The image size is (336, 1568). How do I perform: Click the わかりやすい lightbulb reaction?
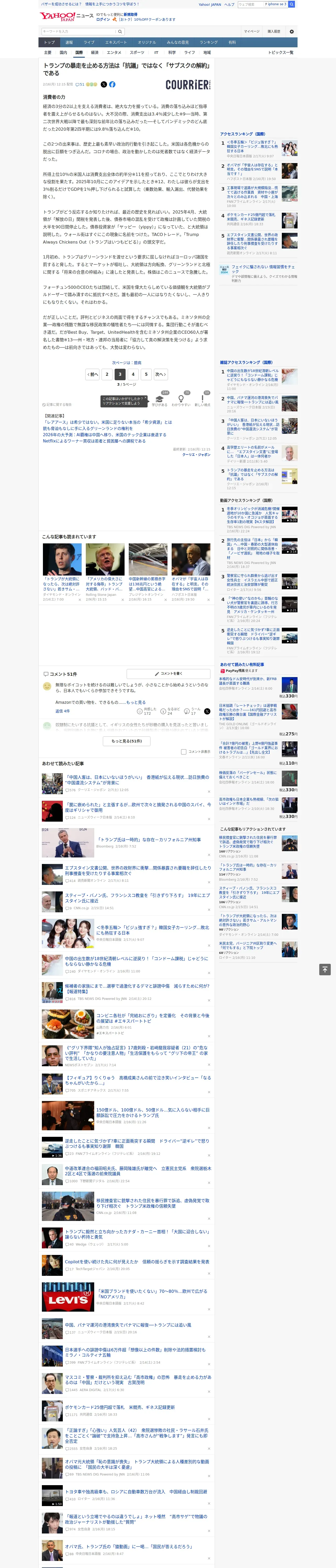click(x=181, y=399)
